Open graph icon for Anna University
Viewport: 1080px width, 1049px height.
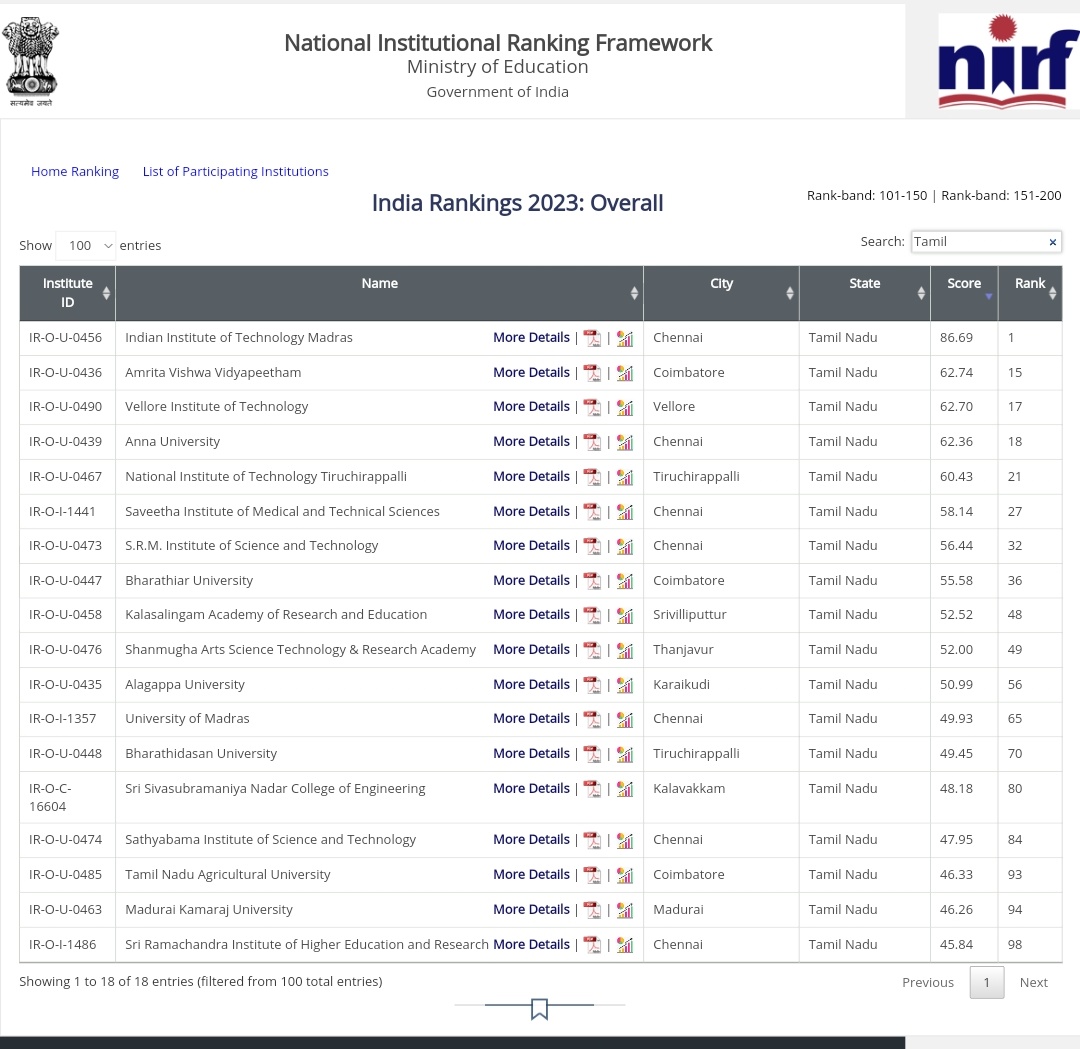click(x=625, y=442)
